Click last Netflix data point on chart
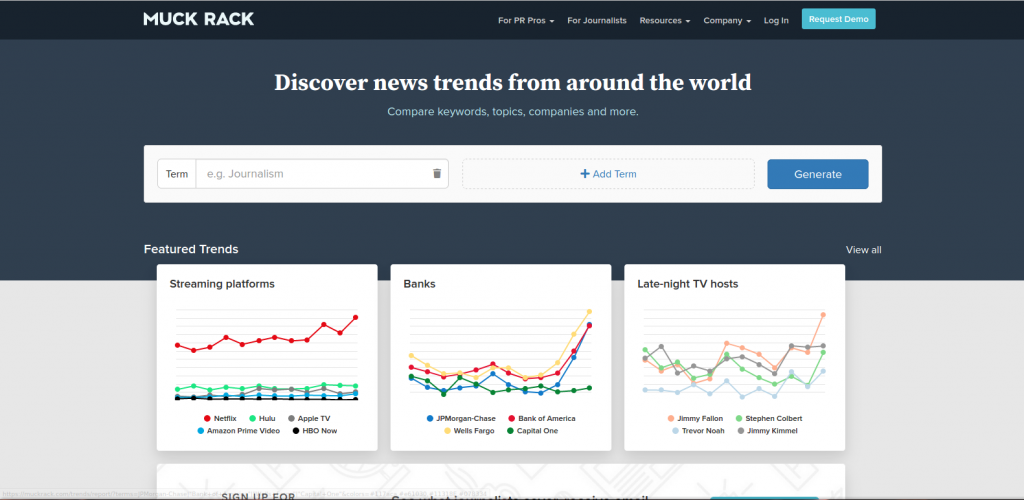This screenshot has height=500, width=1024. click(356, 317)
